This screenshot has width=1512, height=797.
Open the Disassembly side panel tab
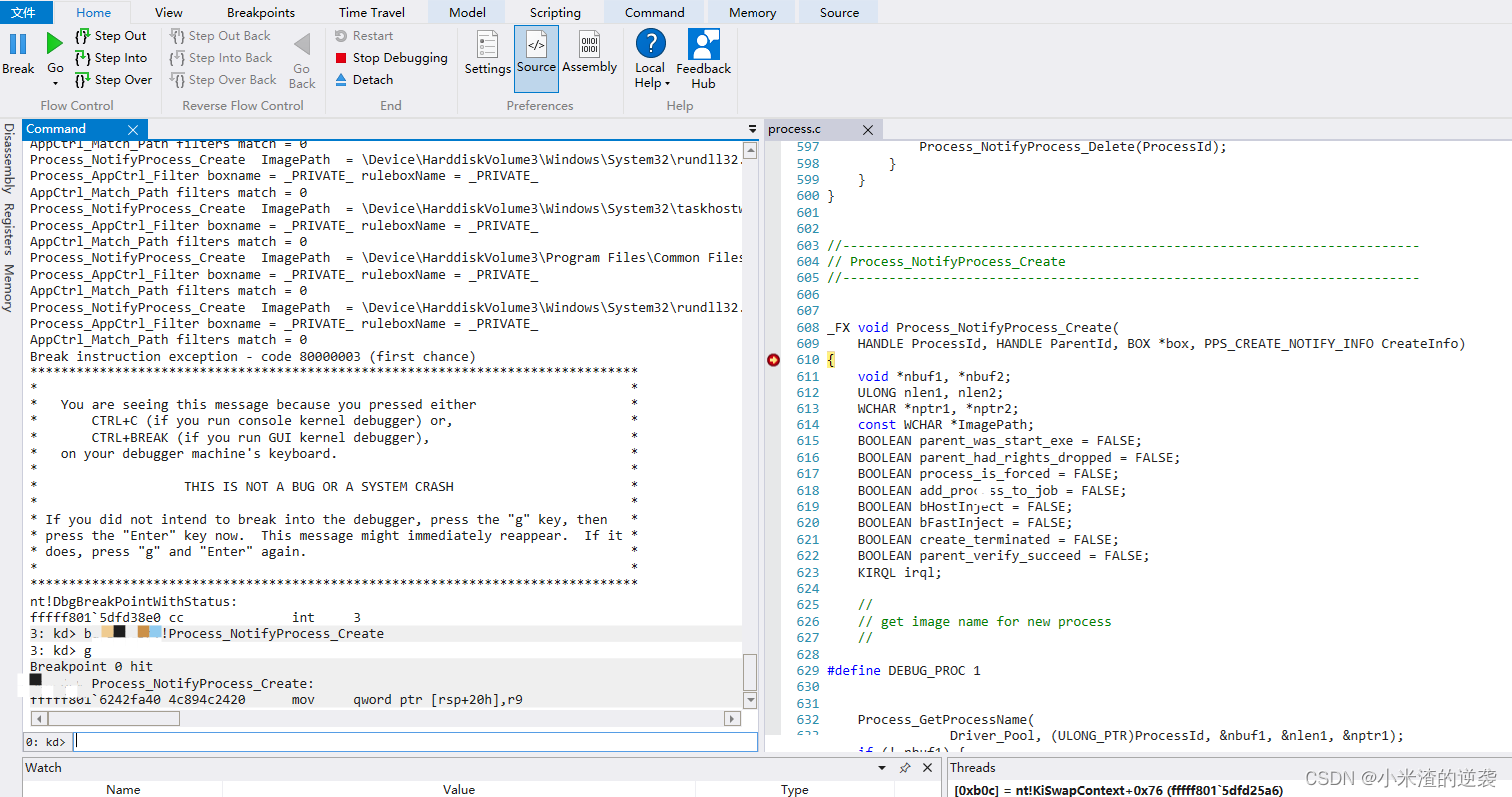coord(8,158)
